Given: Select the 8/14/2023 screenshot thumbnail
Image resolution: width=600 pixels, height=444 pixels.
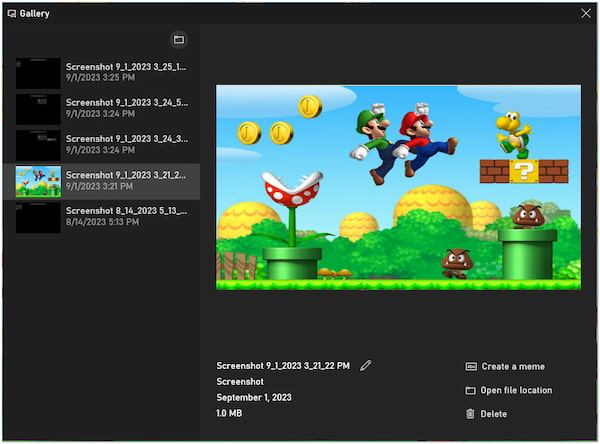Looking at the screenshot, I should click(38, 217).
